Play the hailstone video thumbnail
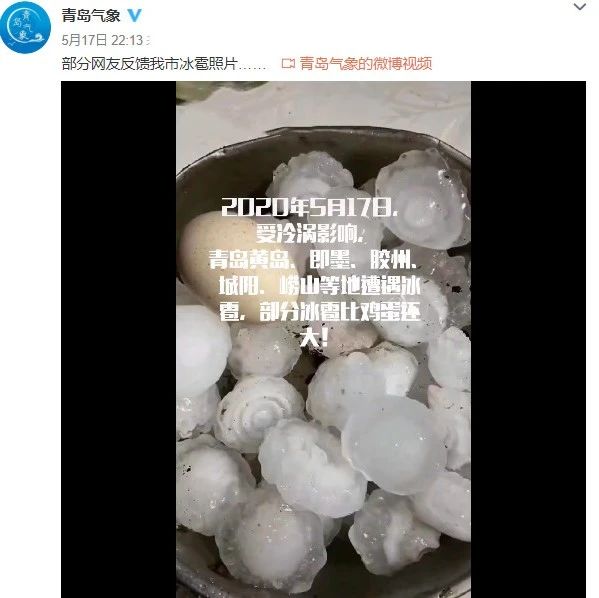Viewport: 599px width, 598px height. (x=324, y=339)
